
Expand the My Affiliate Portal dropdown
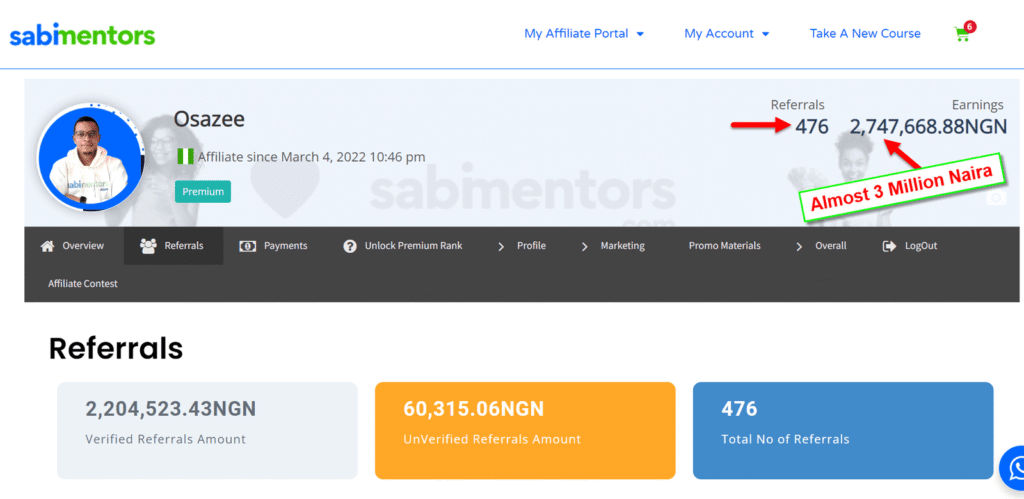(x=584, y=34)
